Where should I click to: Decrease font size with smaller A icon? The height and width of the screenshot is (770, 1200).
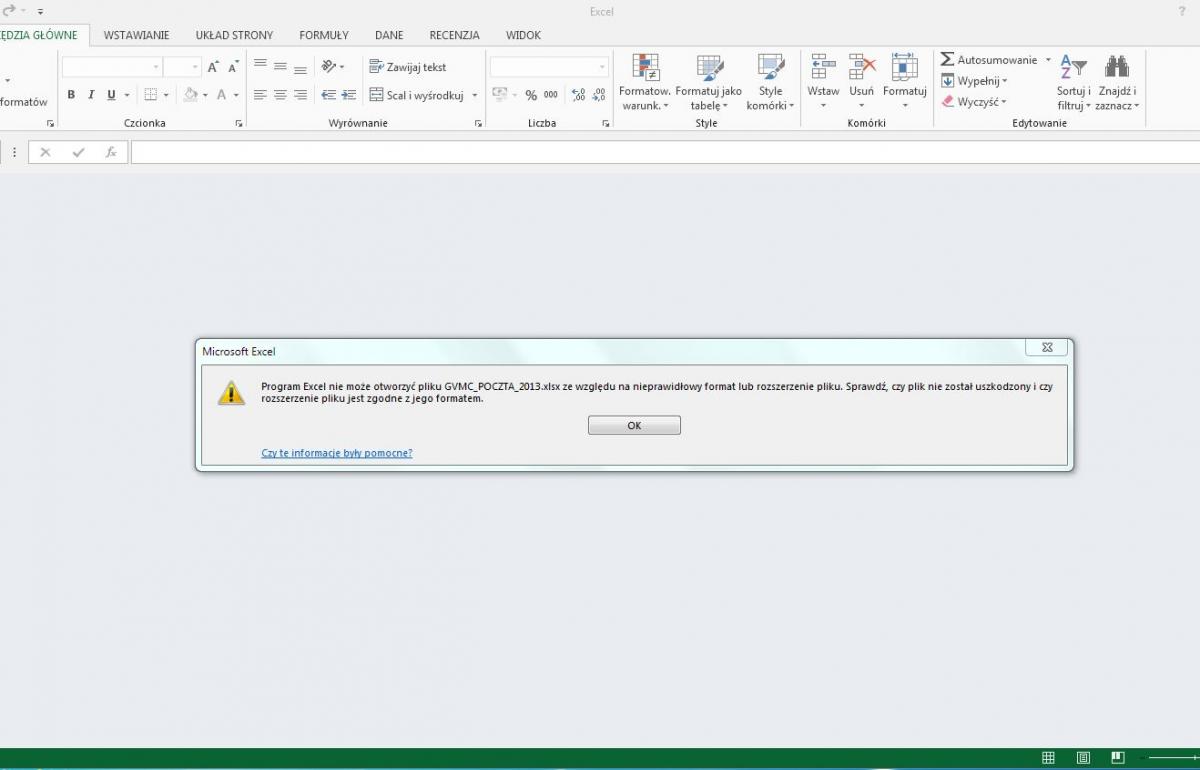[233, 67]
